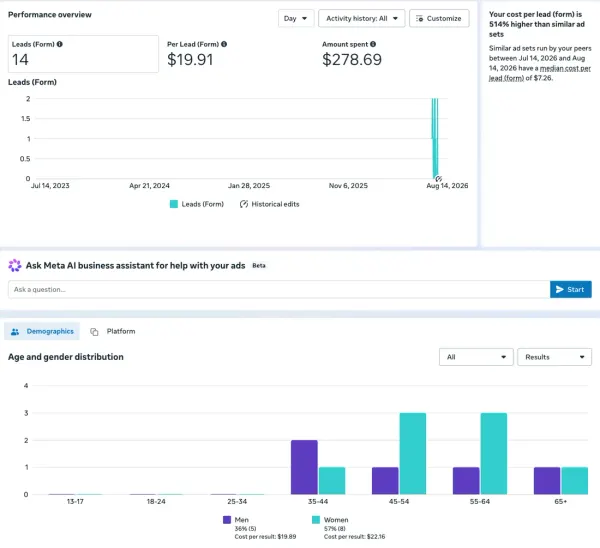Click the Amount spent info icon

click(373, 44)
